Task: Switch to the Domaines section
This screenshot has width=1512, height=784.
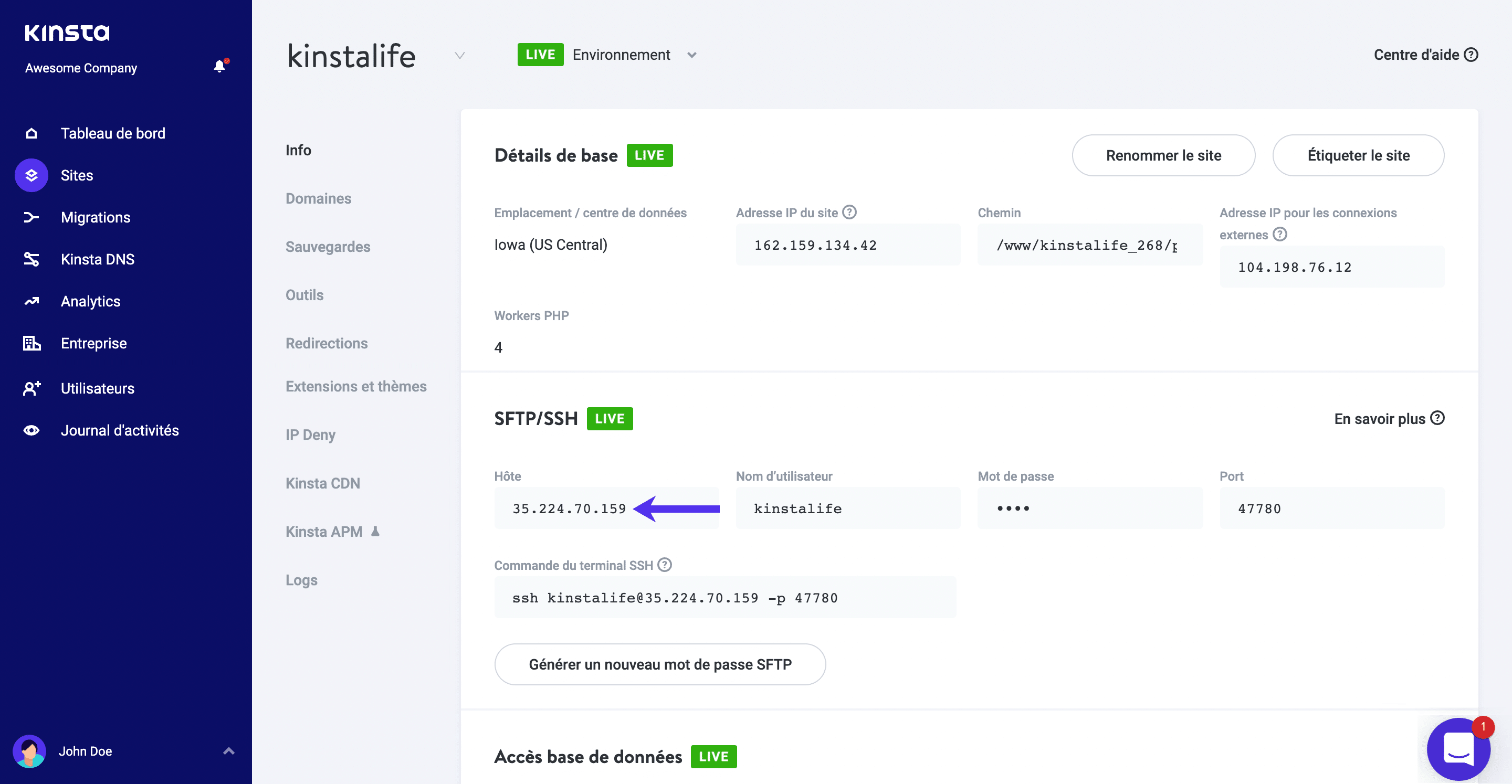Action: [x=318, y=198]
